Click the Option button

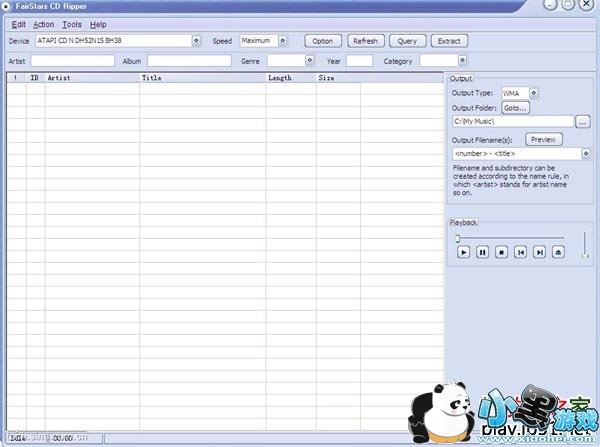(323, 41)
